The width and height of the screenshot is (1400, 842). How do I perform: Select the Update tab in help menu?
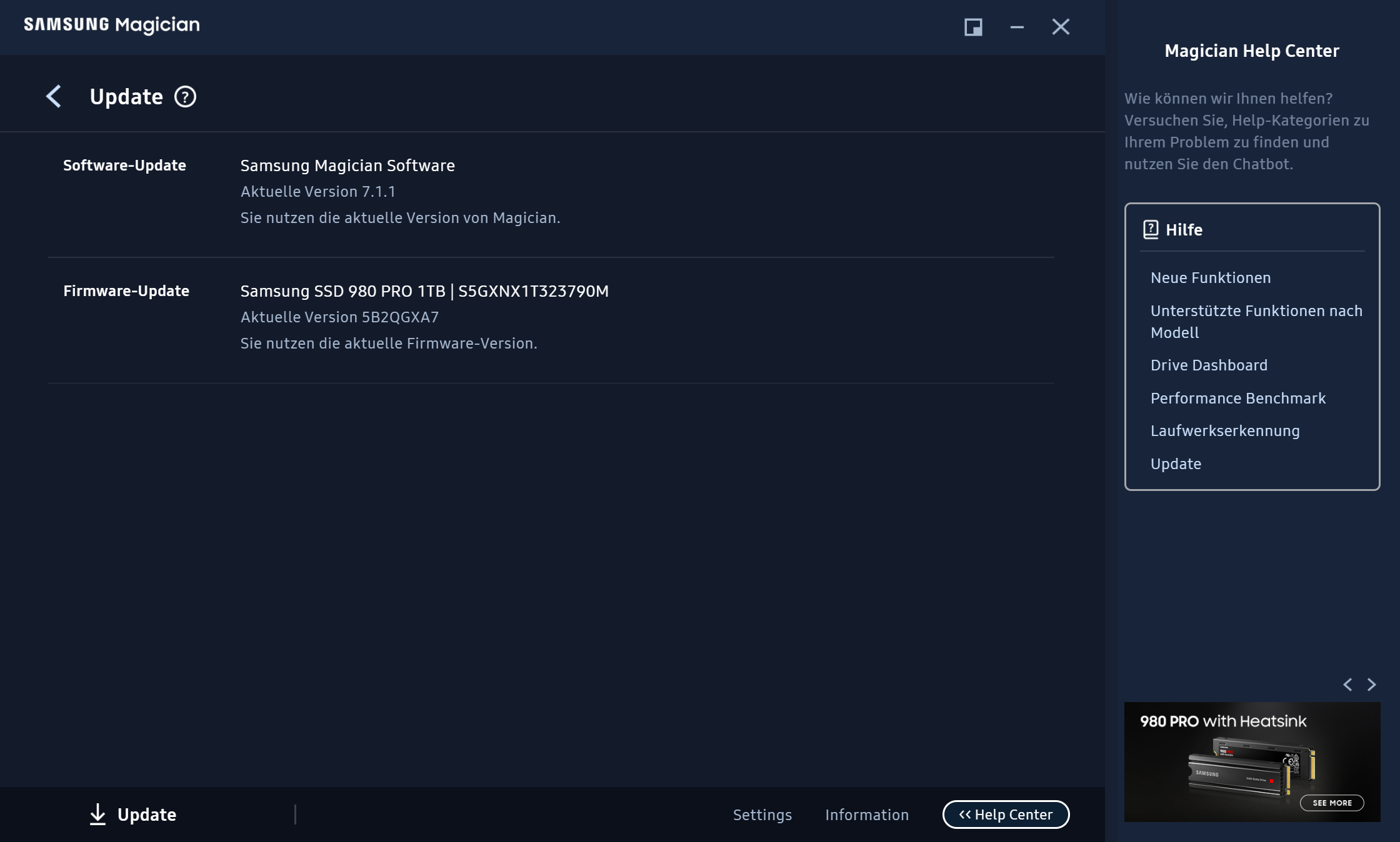pos(1175,462)
